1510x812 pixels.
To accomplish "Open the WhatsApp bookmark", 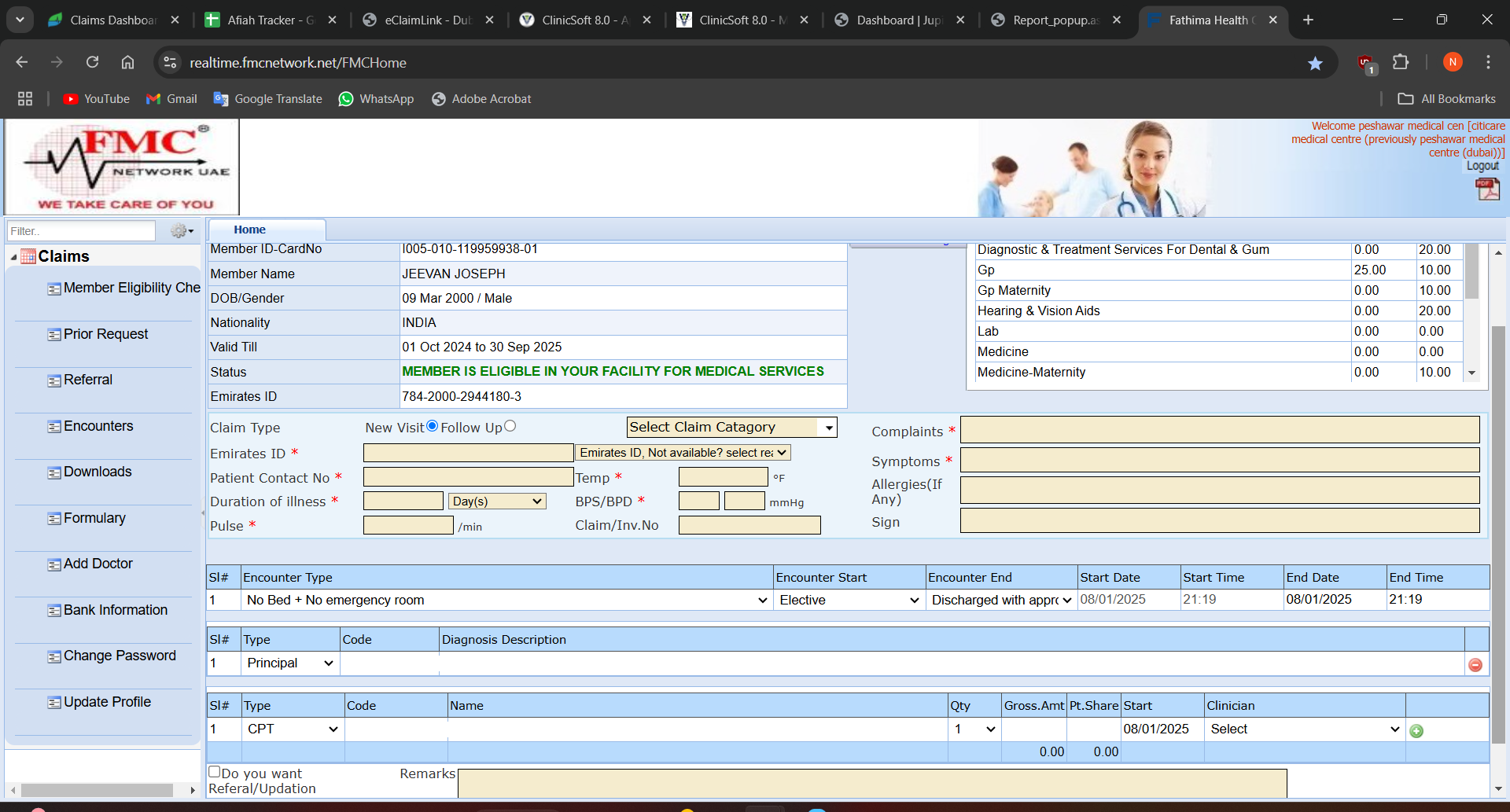I will (x=376, y=99).
